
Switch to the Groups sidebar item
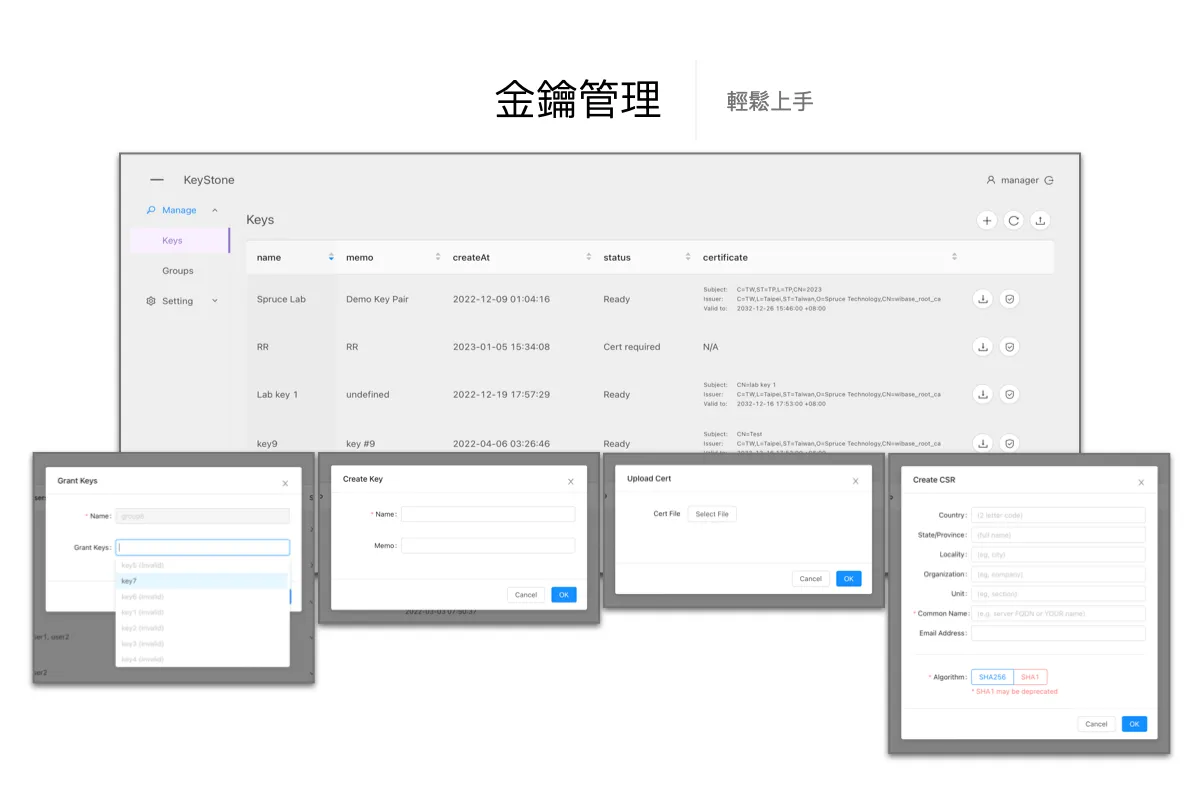pyautogui.click(x=177, y=270)
